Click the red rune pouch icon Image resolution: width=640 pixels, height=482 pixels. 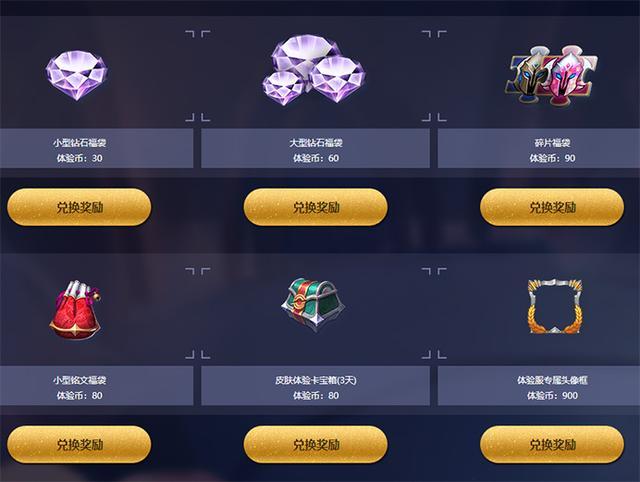tap(76, 310)
